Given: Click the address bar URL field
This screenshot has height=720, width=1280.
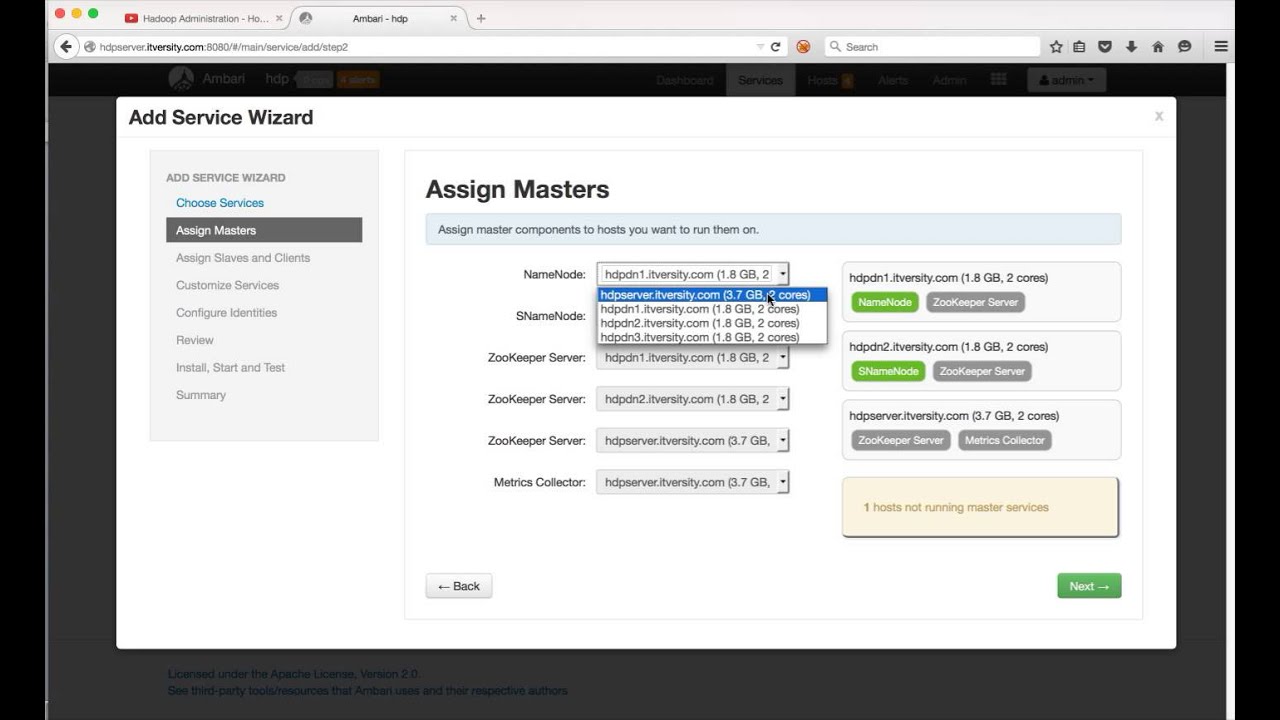Looking at the screenshot, I should pos(425,46).
